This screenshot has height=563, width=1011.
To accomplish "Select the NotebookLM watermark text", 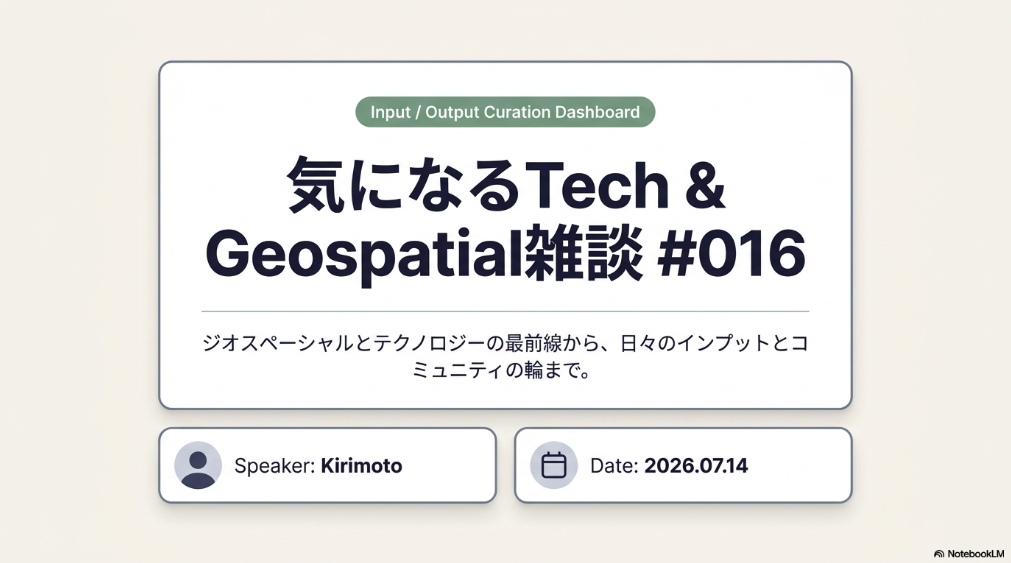I will pyautogui.click(x=976, y=554).
